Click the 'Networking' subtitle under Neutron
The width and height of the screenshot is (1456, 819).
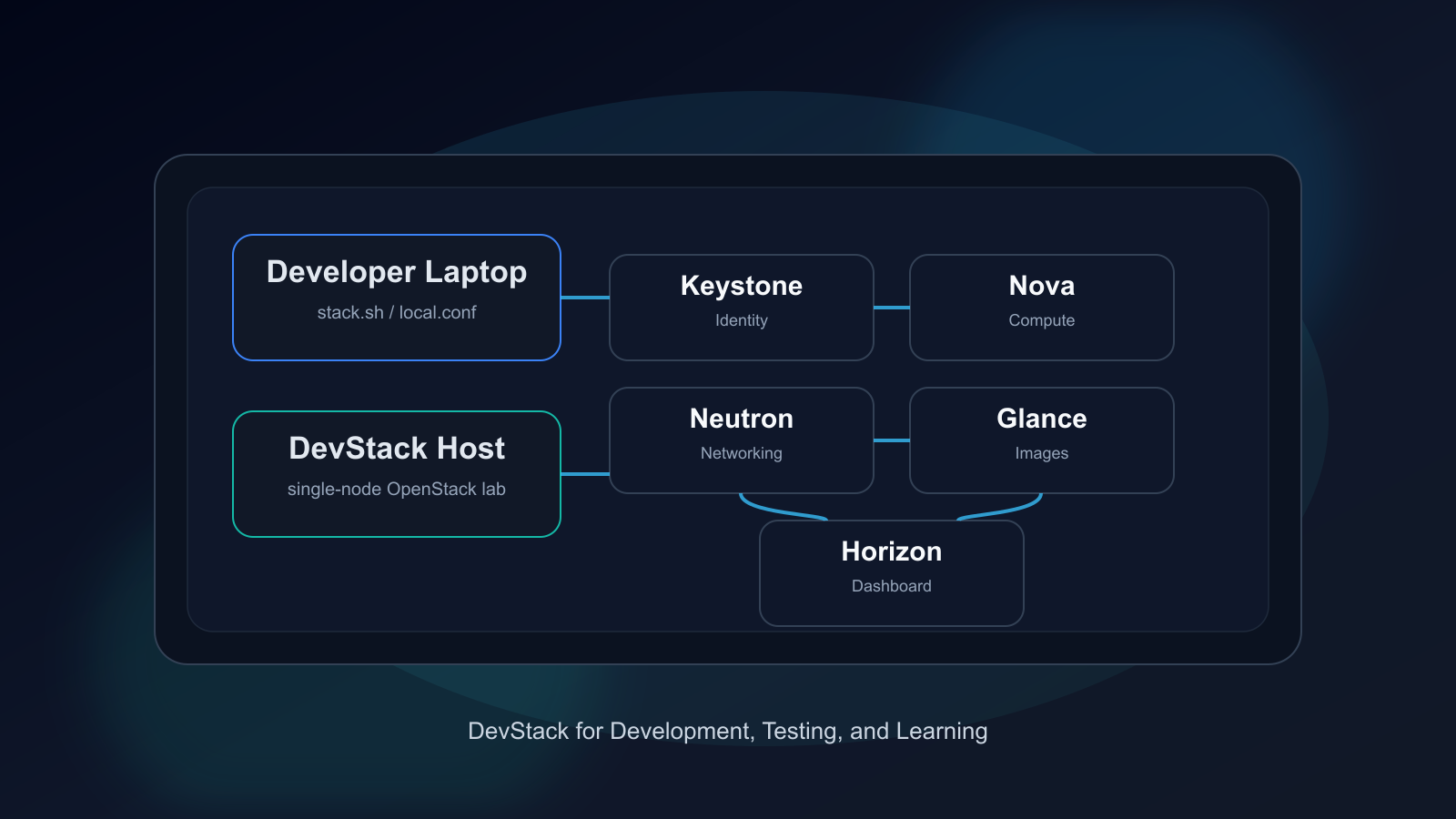(742, 453)
